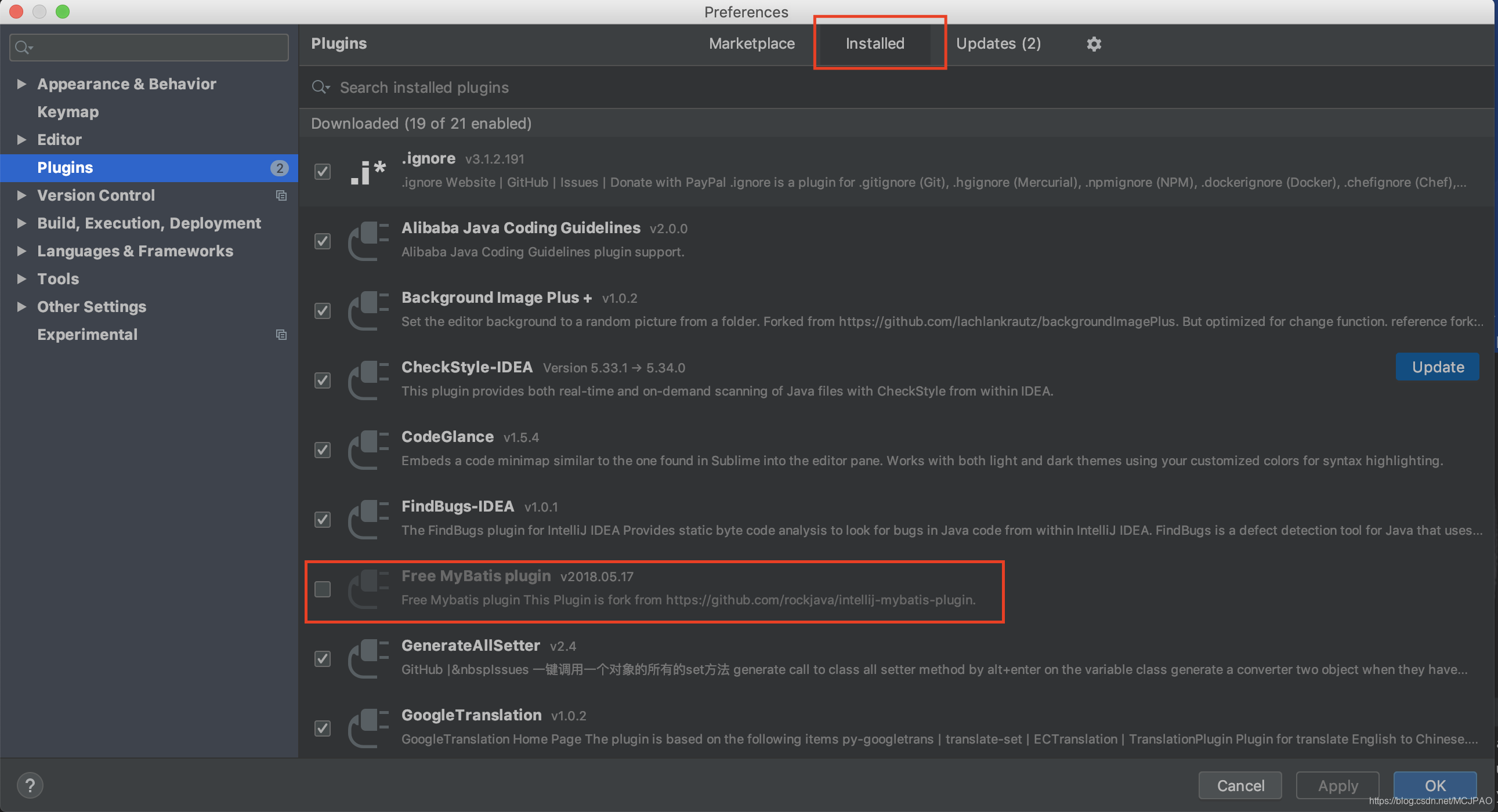Switch to the Marketplace tab
1498x812 pixels.
pos(750,43)
